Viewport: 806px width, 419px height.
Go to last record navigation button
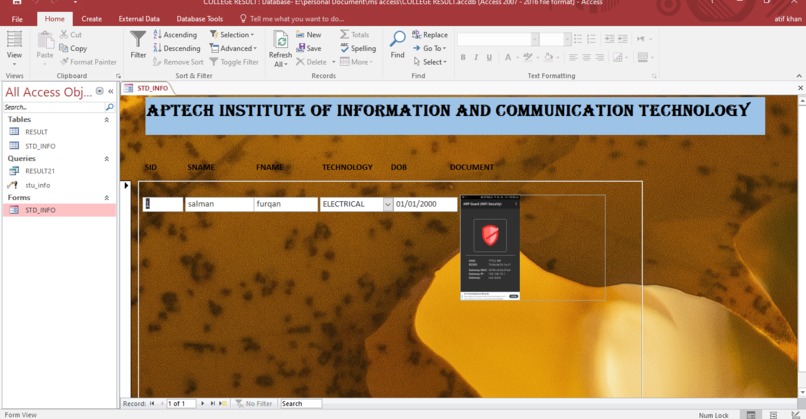212,404
